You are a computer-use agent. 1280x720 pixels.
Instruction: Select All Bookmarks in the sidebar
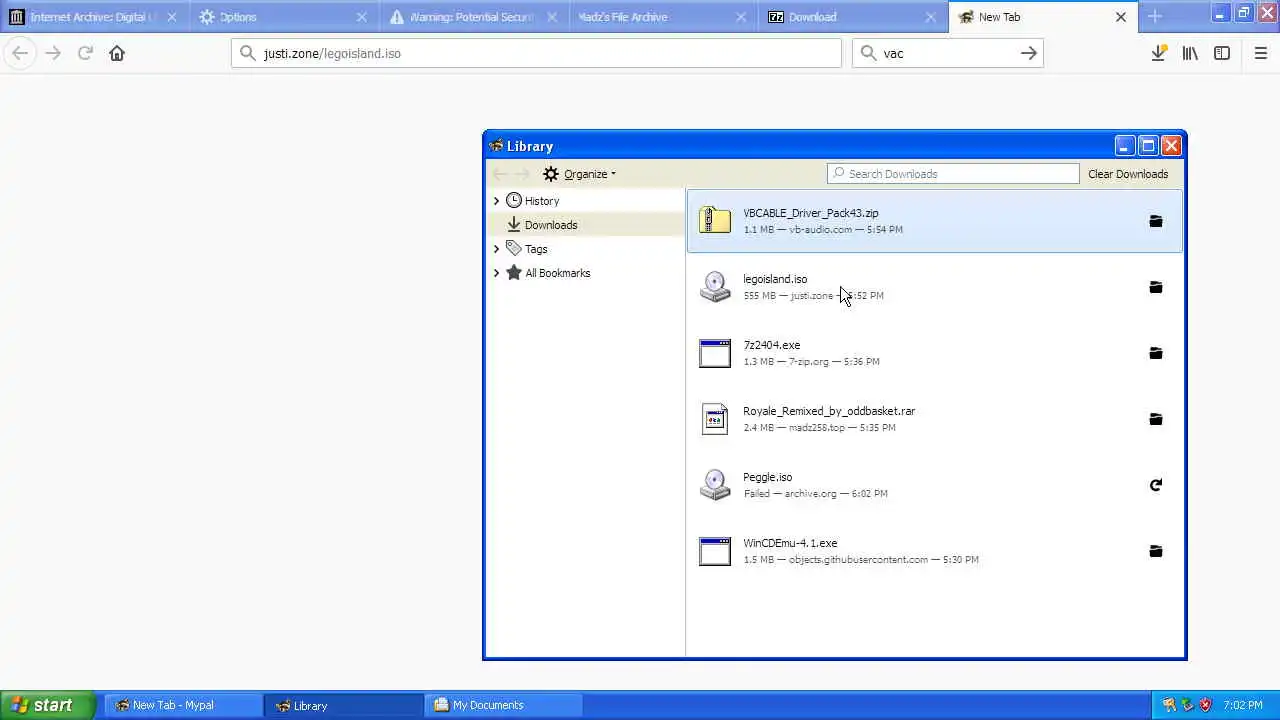pos(586,273)
